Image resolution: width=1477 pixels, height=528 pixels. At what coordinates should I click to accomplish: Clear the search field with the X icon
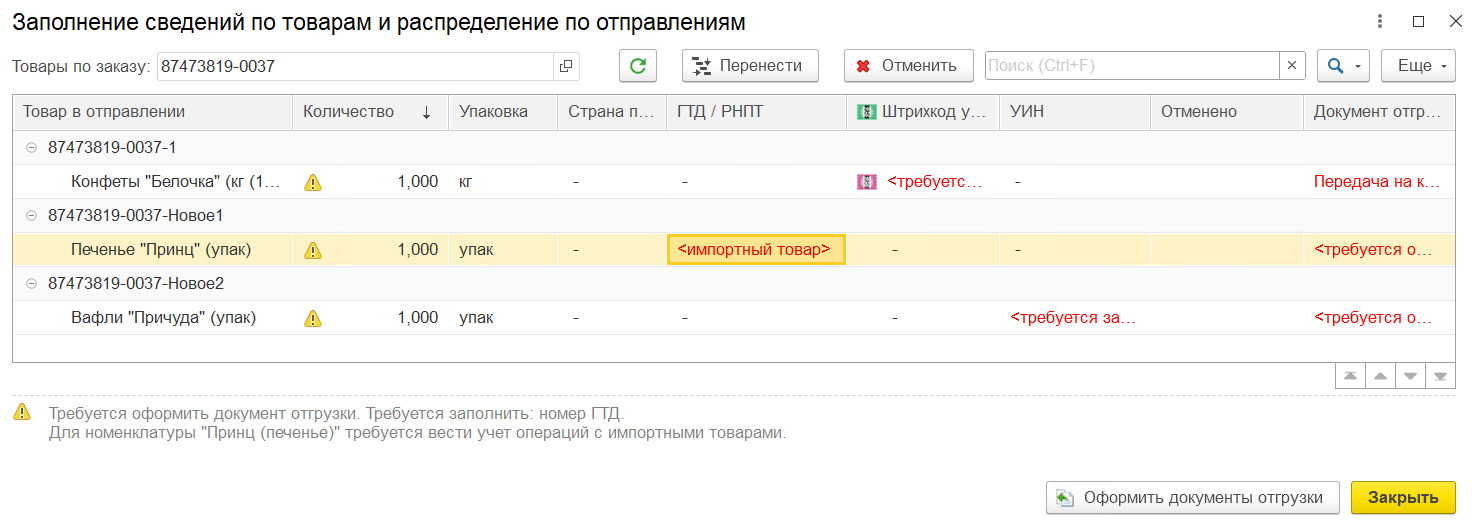(x=1292, y=66)
